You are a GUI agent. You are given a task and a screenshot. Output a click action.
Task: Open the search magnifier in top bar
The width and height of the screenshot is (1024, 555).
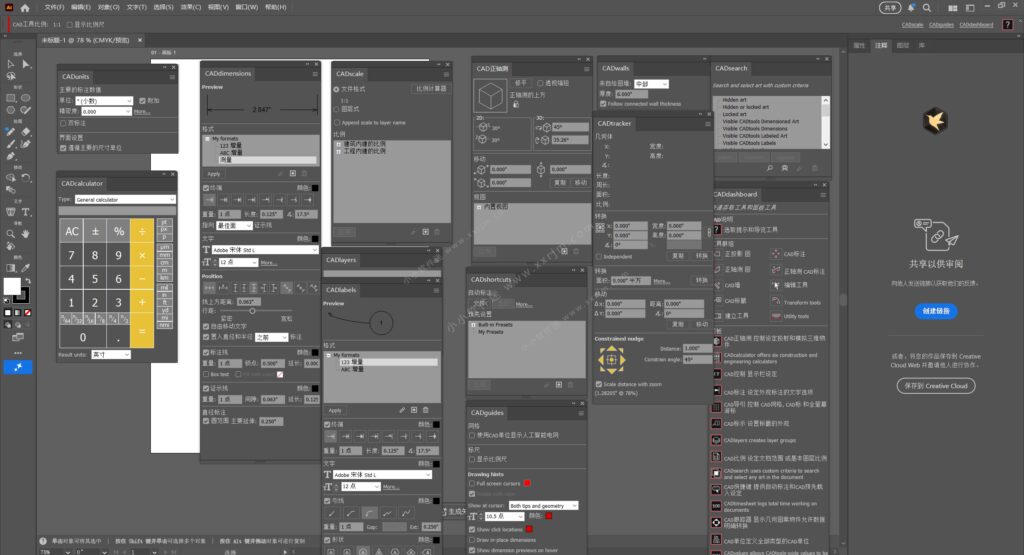927,8
